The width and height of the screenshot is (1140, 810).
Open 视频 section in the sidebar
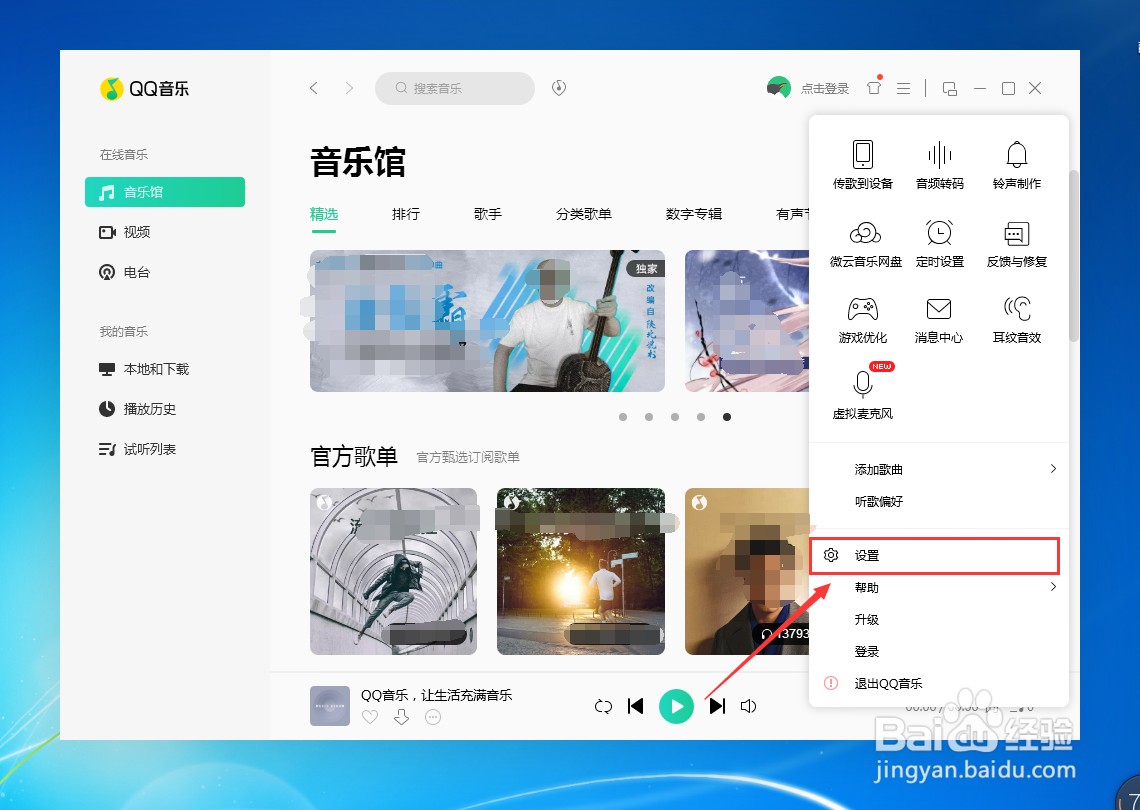pos(140,232)
